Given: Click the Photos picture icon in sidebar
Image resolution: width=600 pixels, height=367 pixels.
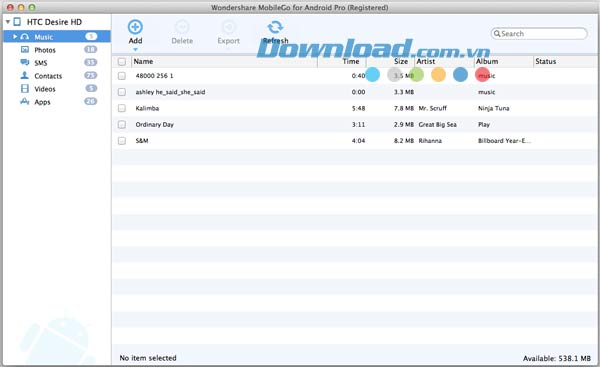Looking at the screenshot, I should pyautogui.click(x=25, y=49).
